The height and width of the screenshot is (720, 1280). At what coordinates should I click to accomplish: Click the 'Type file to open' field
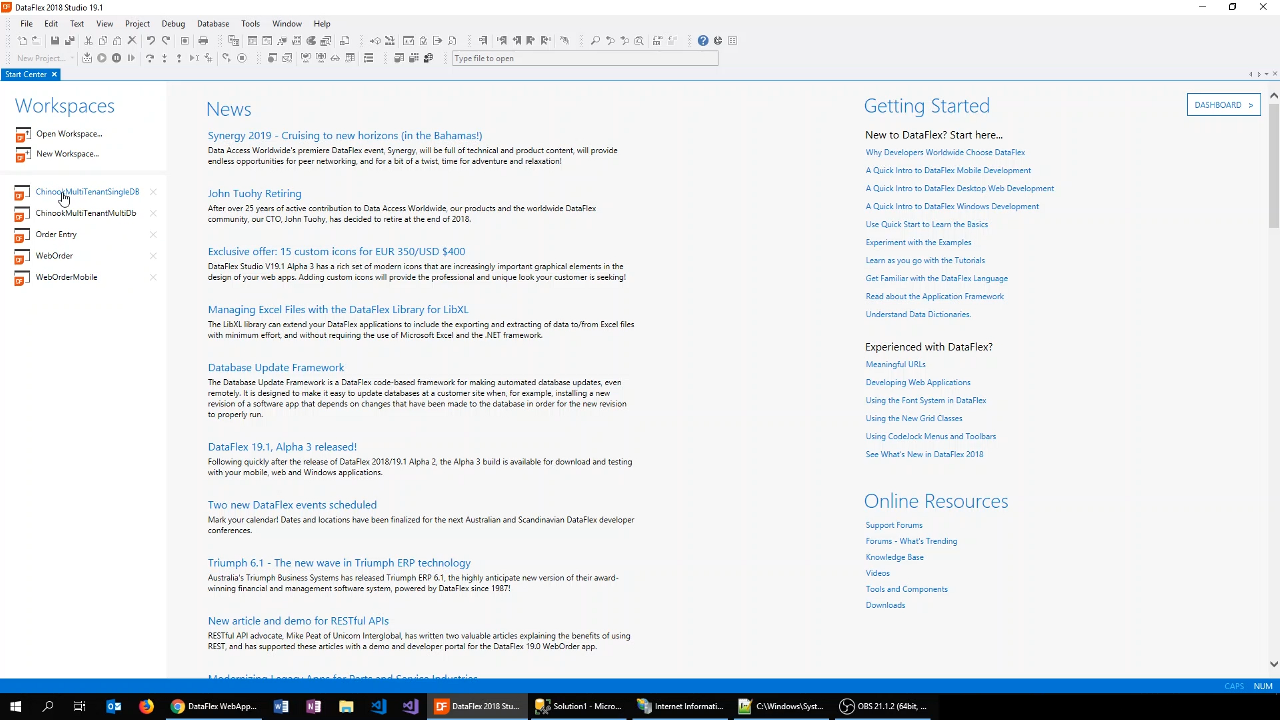584,58
